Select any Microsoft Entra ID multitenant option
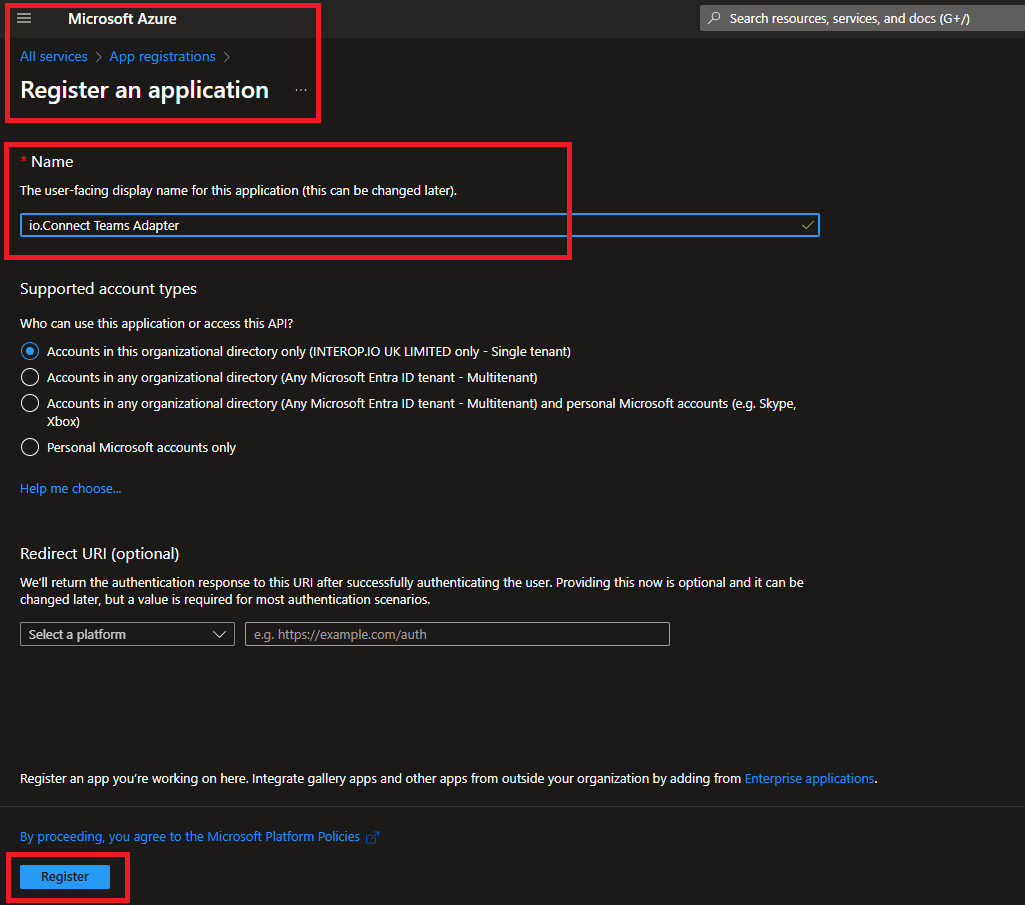This screenshot has height=905, width=1025. pyautogui.click(x=30, y=378)
